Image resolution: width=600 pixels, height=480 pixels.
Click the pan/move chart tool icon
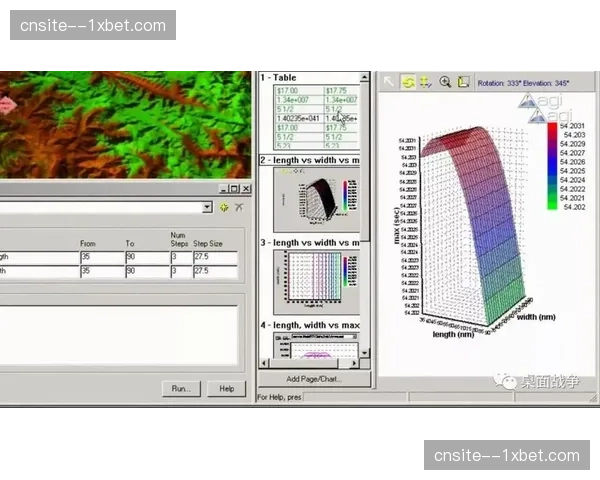tap(426, 82)
